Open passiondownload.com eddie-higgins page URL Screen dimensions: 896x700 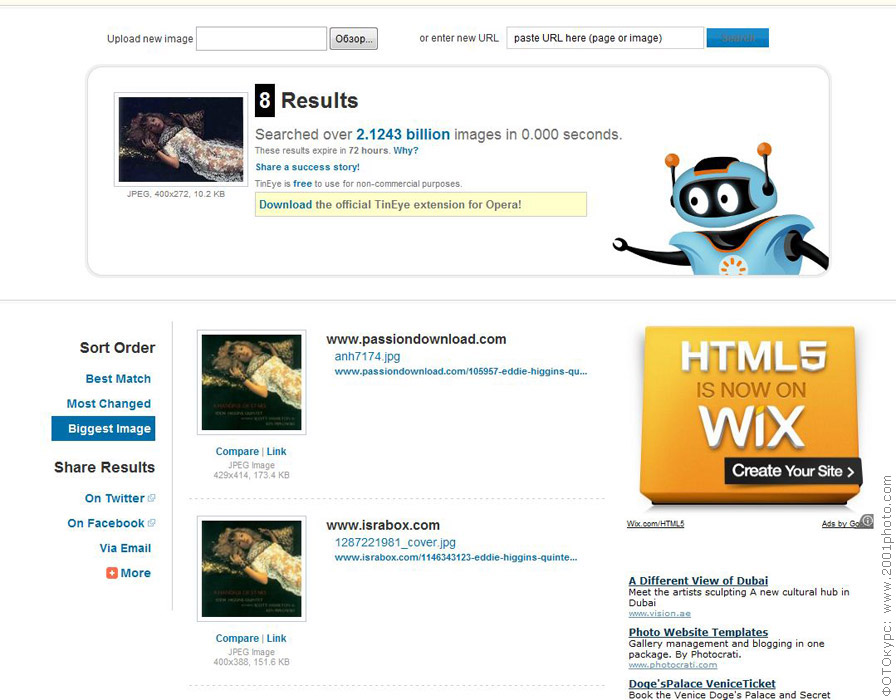point(461,371)
